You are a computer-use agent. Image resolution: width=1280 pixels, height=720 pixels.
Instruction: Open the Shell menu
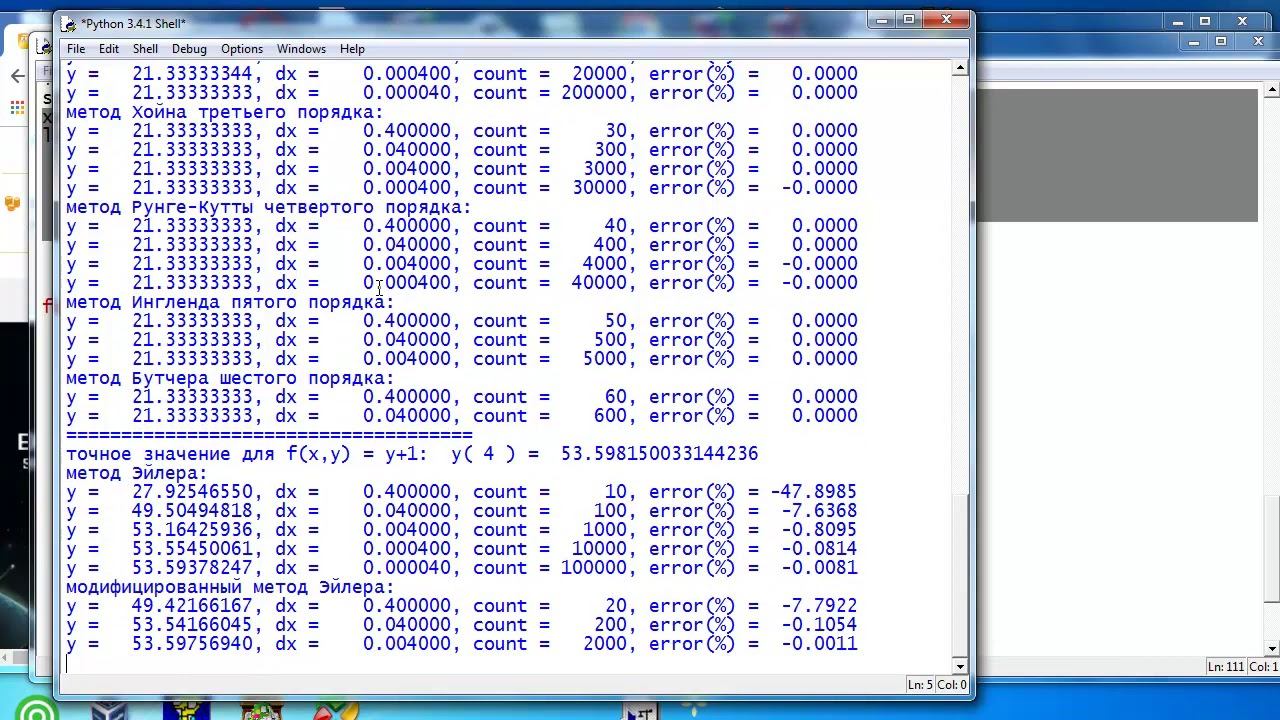pyautogui.click(x=145, y=49)
